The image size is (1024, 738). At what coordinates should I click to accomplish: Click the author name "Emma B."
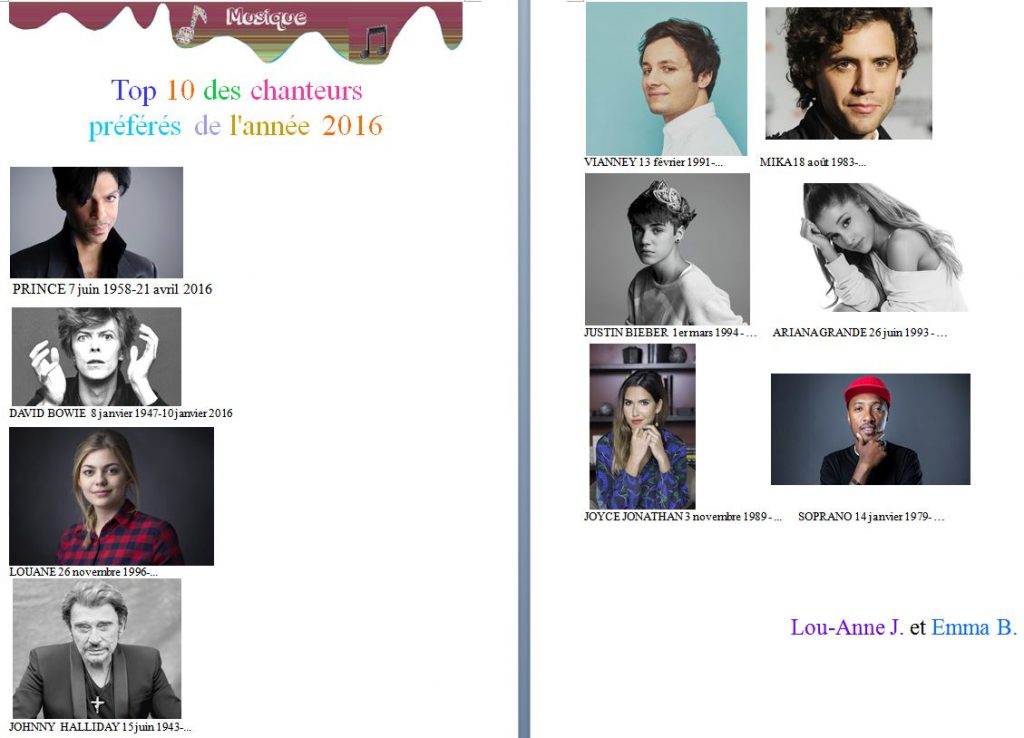[x=974, y=627]
